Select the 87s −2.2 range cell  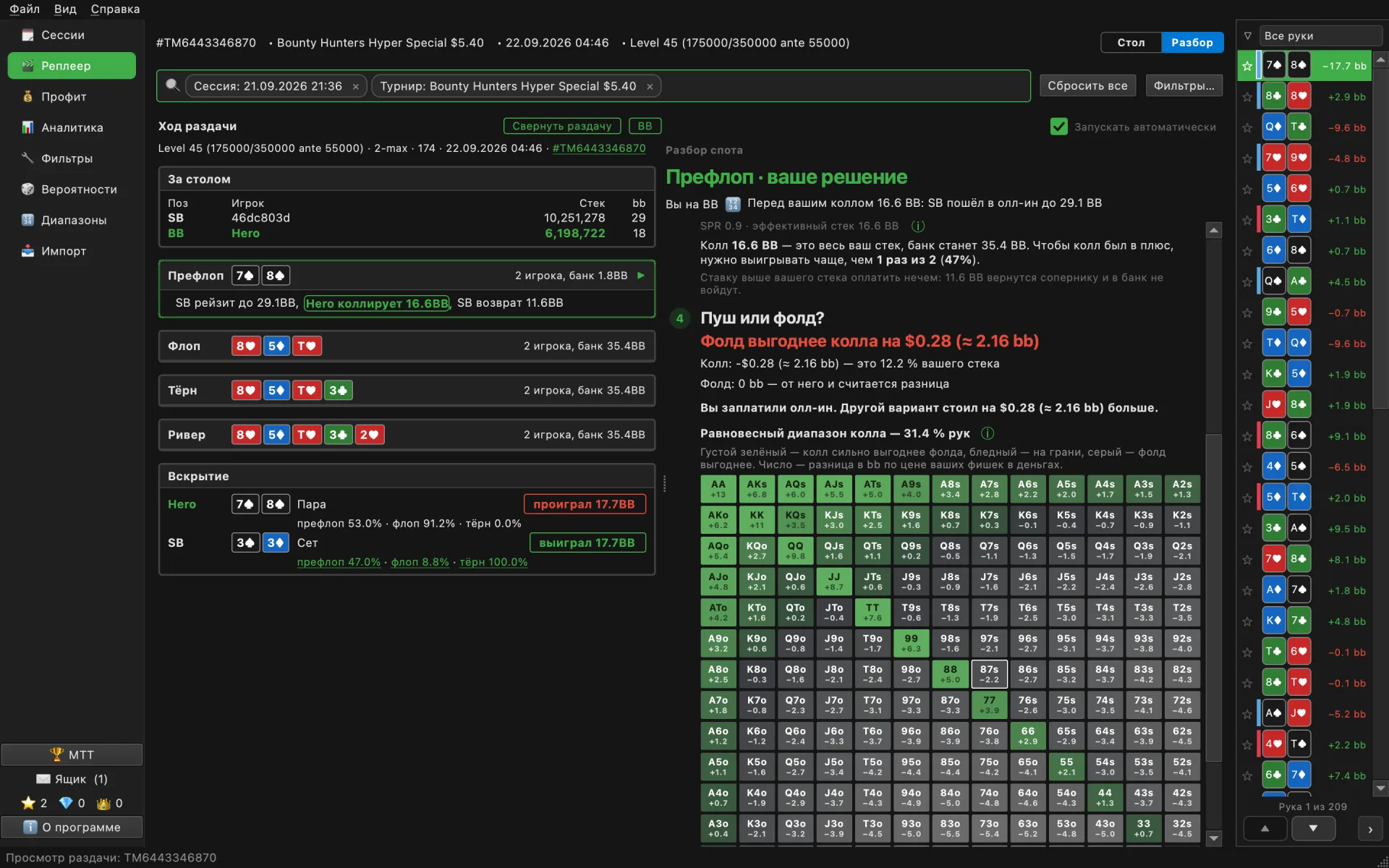(989, 674)
